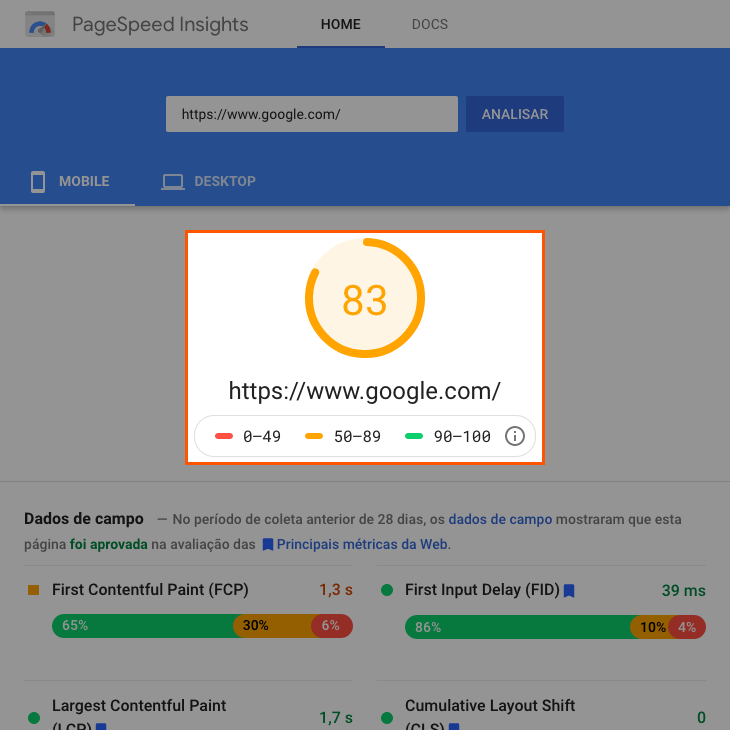Image resolution: width=730 pixels, height=730 pixels.
Task: Open the dados de campo link
Action: 500,519
